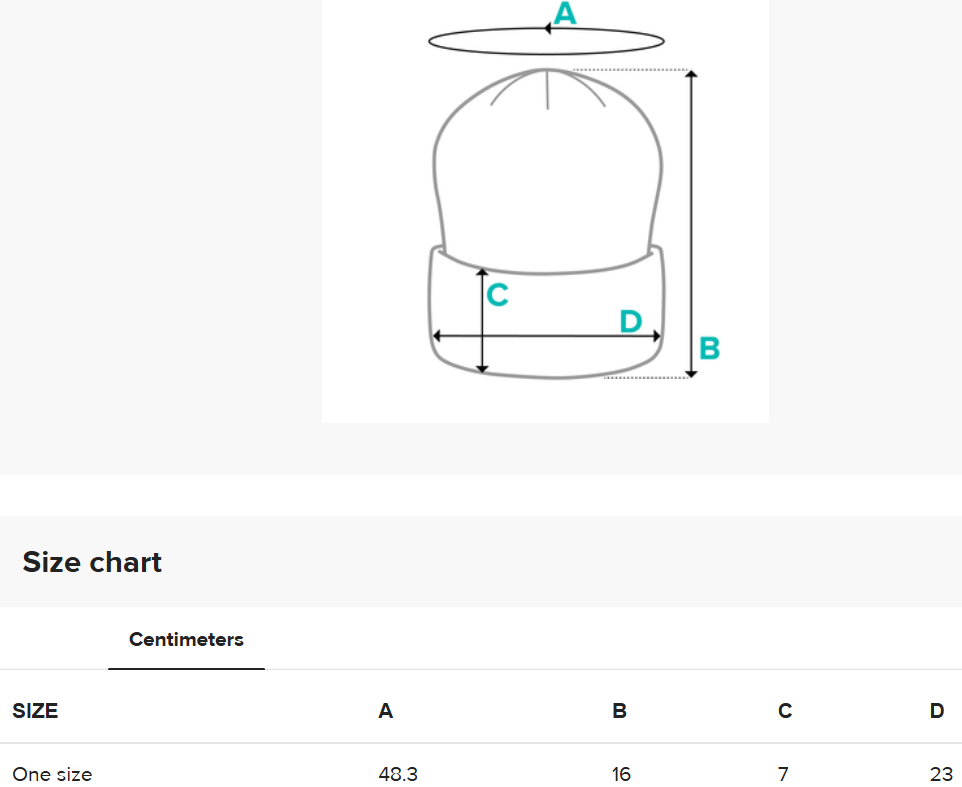Image resolution: width=962 pixels, height=787 pixels.
Task: Click the 23 measurement value
Action: click(941, 774)
